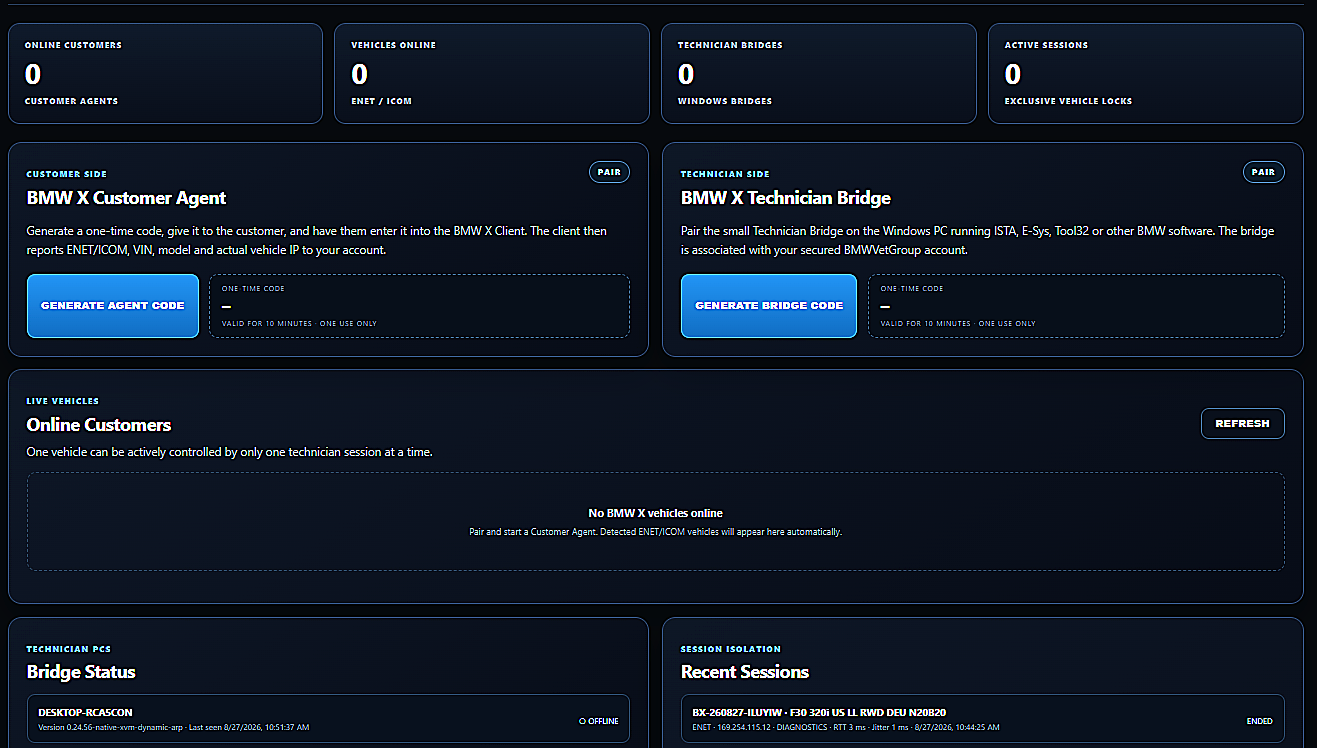Click the 'No BMW X vehicles online' message
Screen dimensions: 1317x748
coord(655,513)
